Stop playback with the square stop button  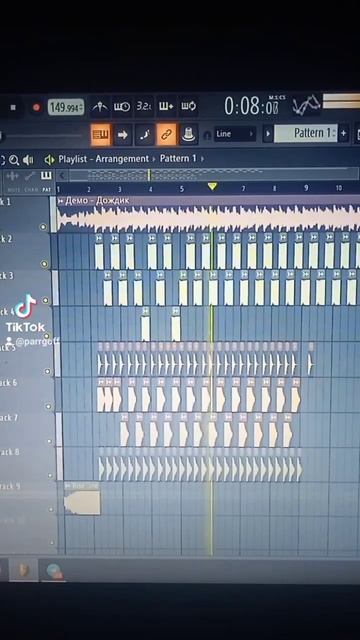[x=13, y=107]
